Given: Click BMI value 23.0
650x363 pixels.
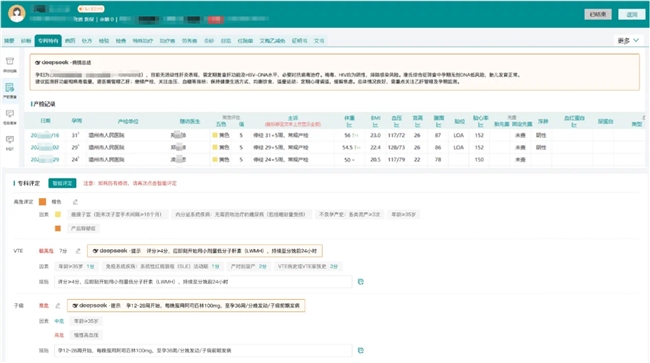Looking at the screenshot, I should tap(375, 135).
